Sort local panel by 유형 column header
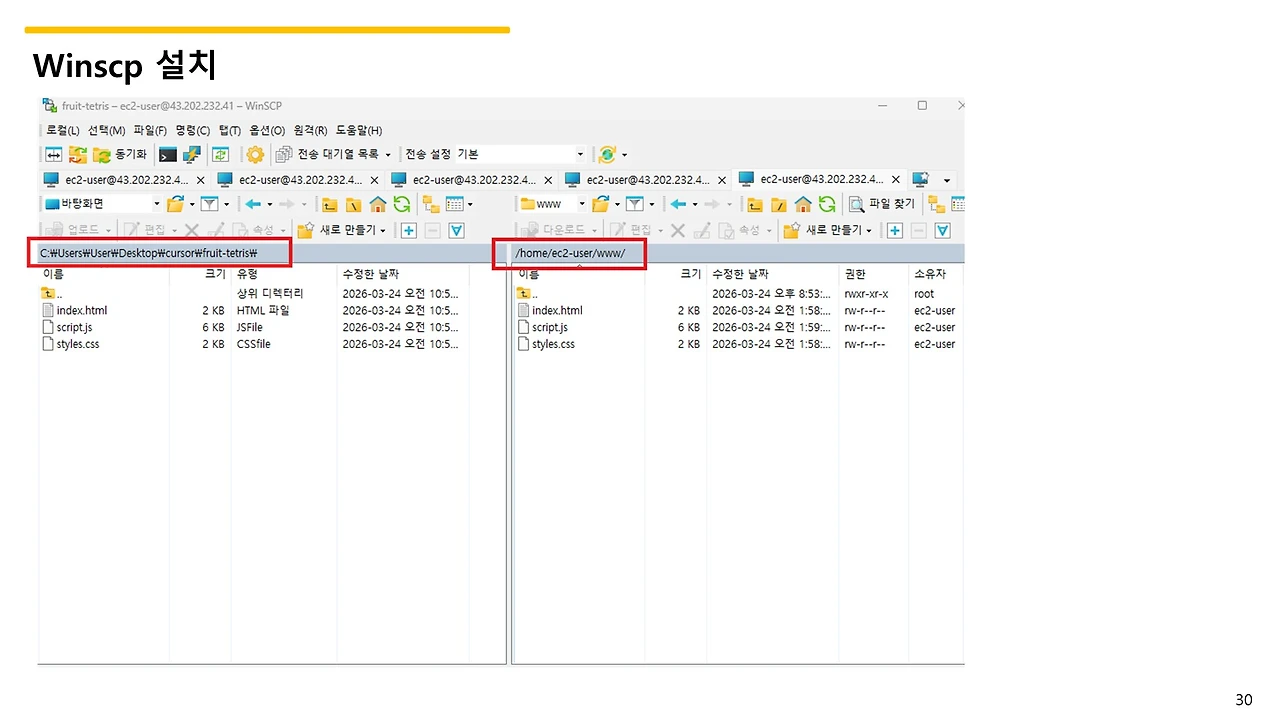Screen dimensions: 1280x720 pyautogui.click(x=283, y=274)
